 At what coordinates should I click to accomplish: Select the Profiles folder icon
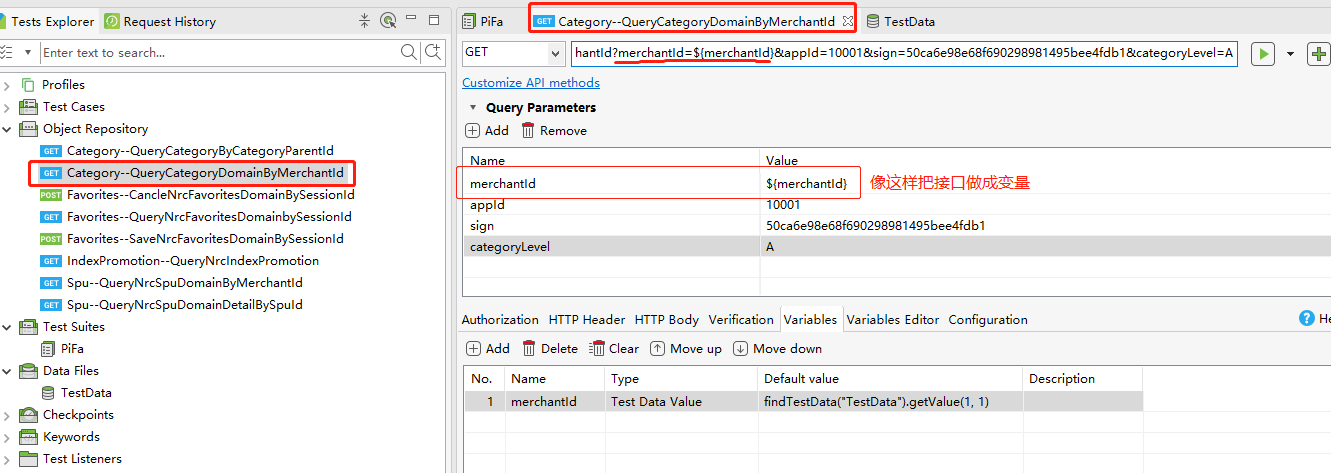(x=28, y=85)
